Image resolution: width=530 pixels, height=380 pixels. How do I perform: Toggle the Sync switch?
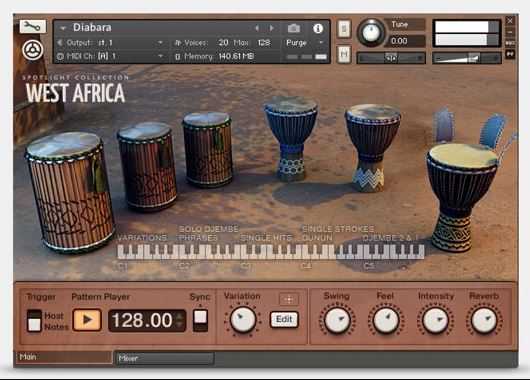(x=200, y=320)
